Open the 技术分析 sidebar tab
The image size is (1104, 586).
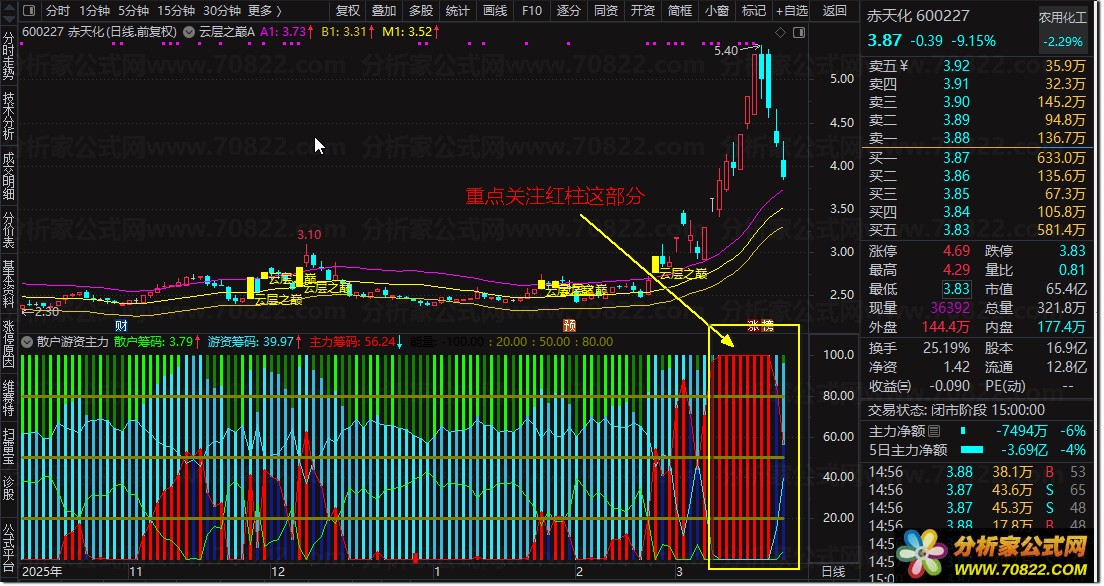tap(8, 115)
